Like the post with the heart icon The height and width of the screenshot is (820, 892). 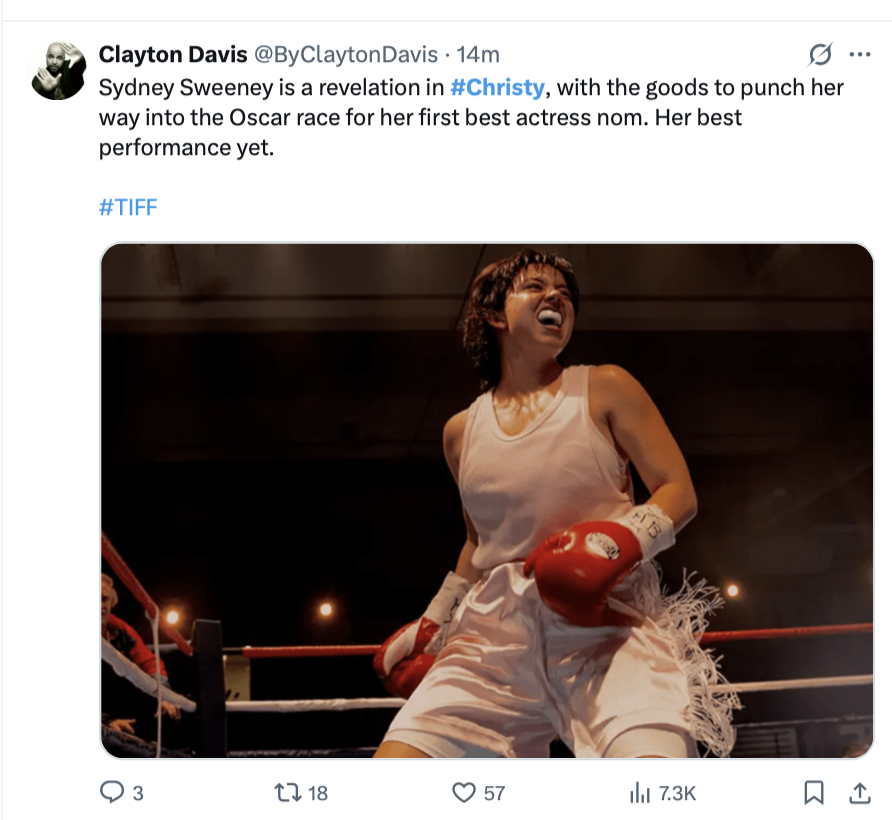click(464, 793)
